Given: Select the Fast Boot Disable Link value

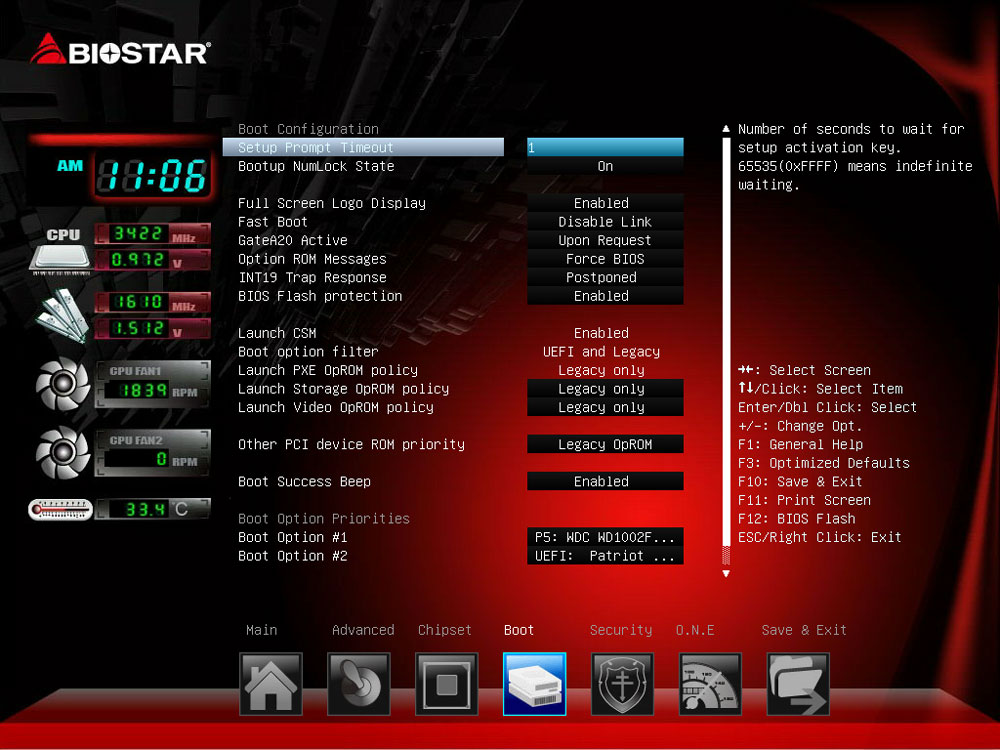Looking at the screenshot, I should click(x=605, y=222).
